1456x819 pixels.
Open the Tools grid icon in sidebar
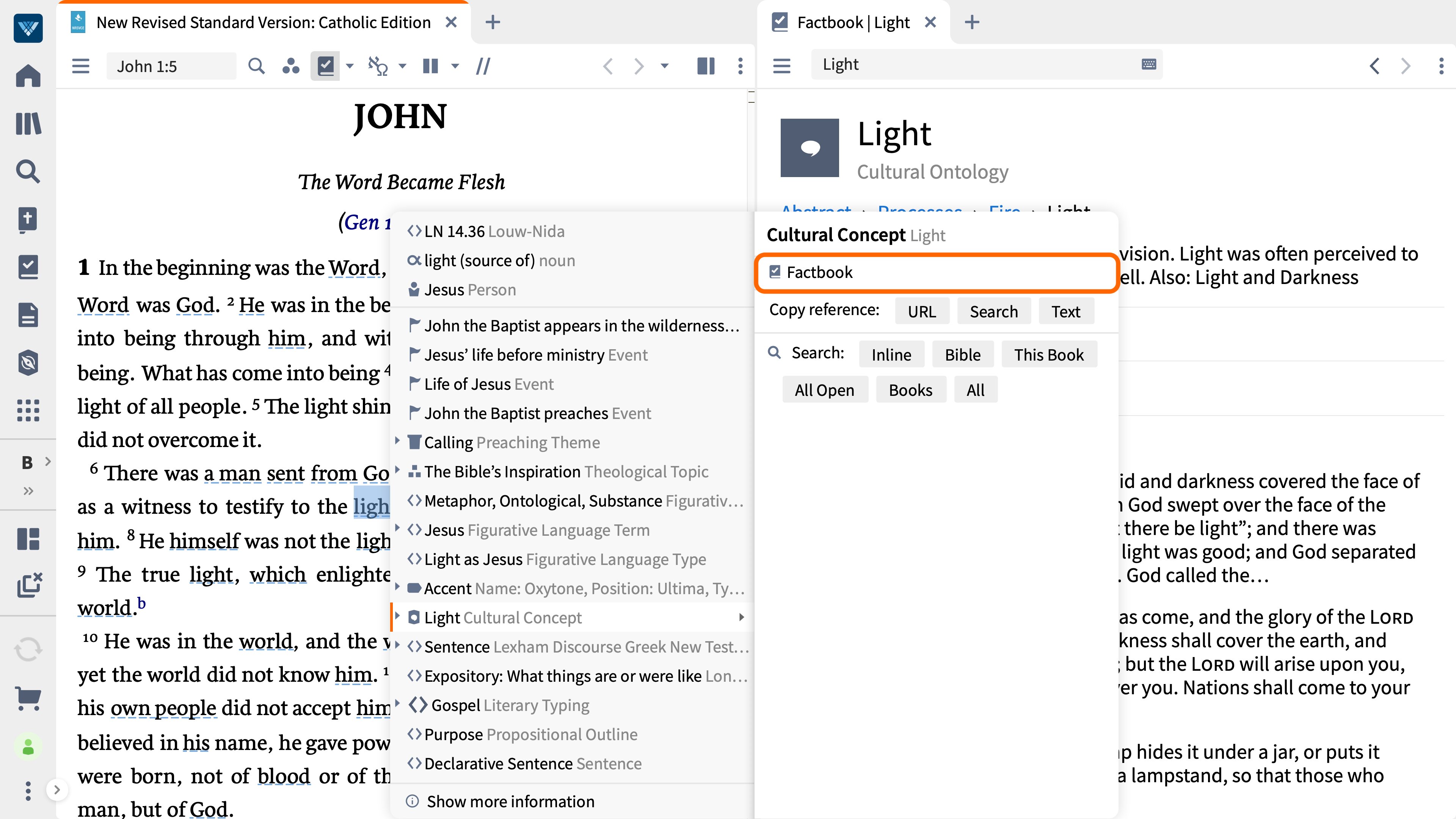pyautogui.click(x=28, y=410)
